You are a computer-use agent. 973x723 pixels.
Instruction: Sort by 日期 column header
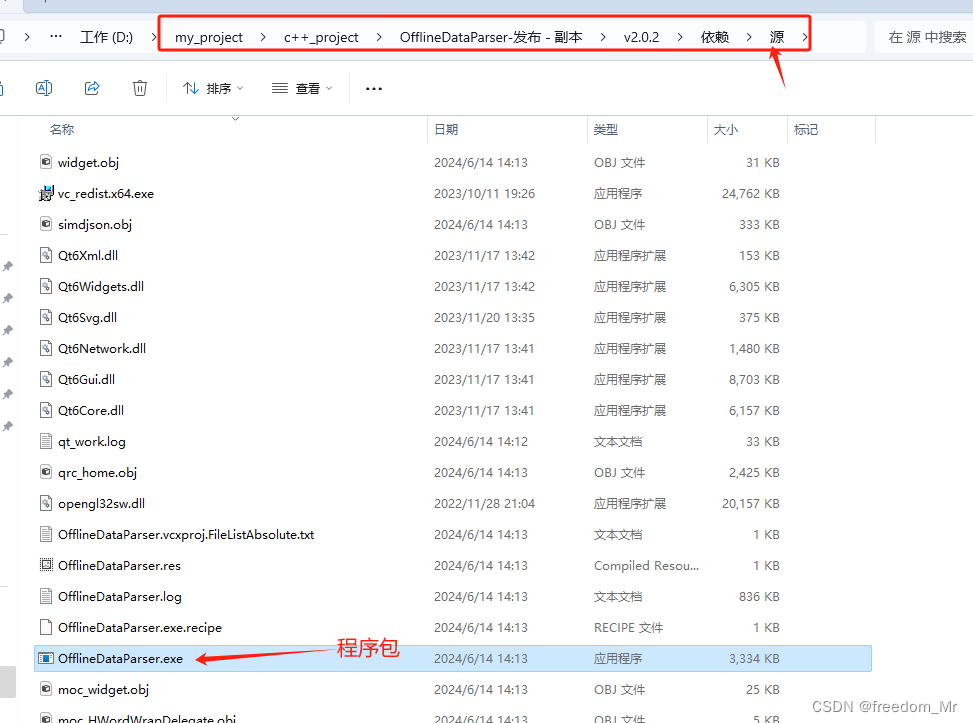click(x=446, y=129)
